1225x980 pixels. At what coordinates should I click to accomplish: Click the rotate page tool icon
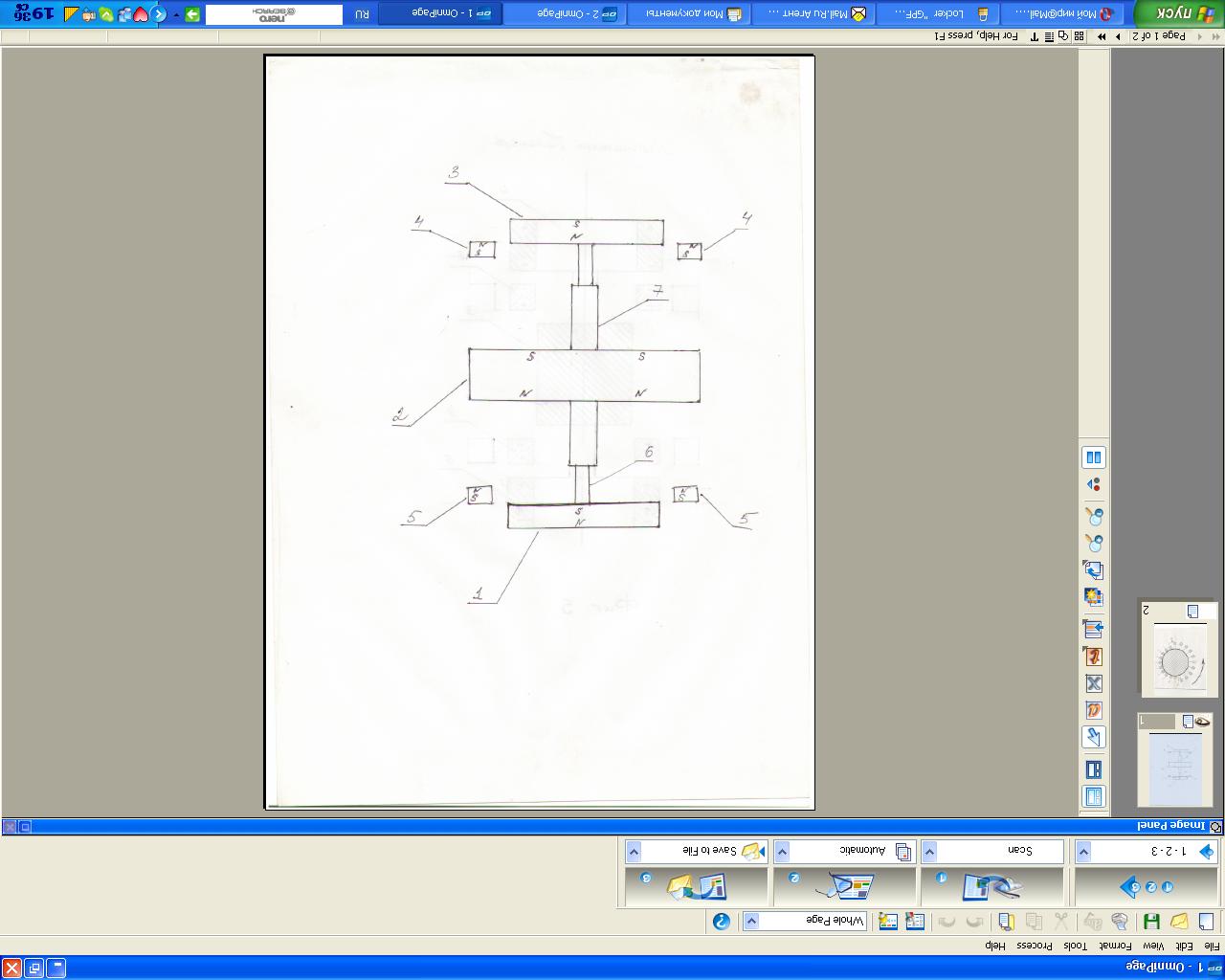click(x=1093, y=569)
